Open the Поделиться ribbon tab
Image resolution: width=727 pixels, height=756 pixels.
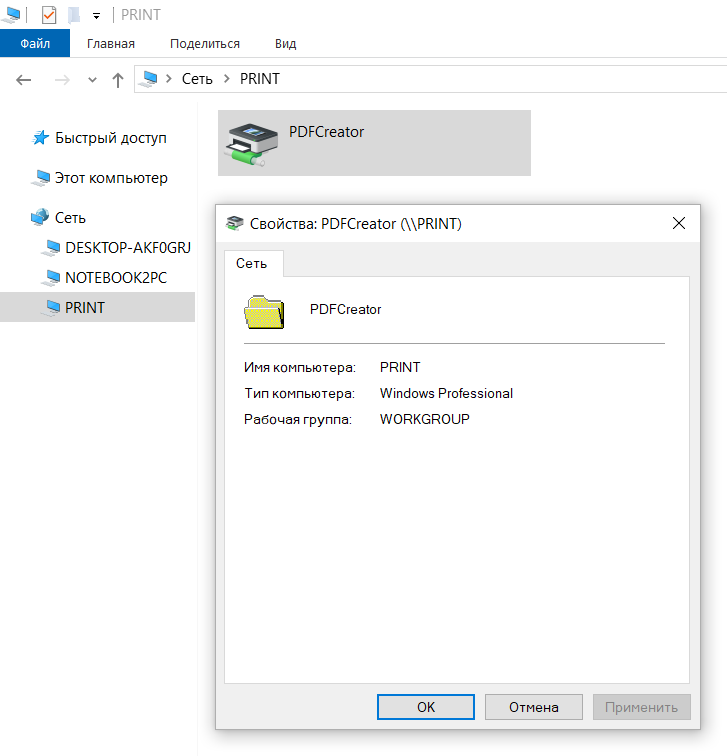(205, 43)
